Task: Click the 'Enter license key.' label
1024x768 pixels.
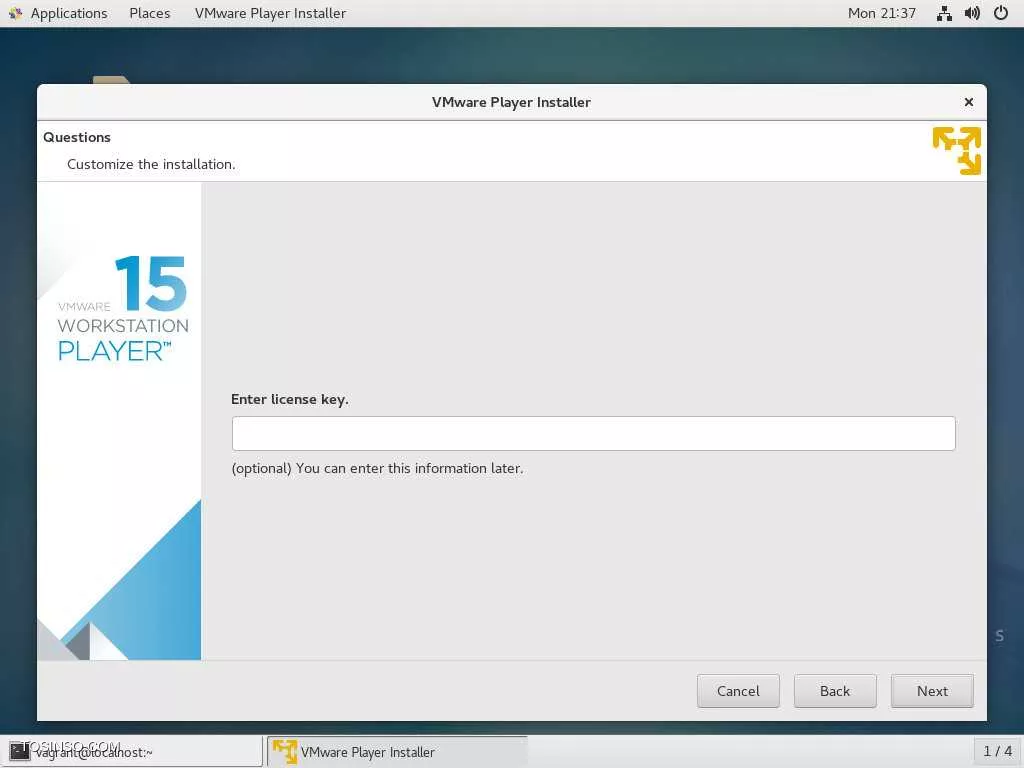Action: pos(290,399)
